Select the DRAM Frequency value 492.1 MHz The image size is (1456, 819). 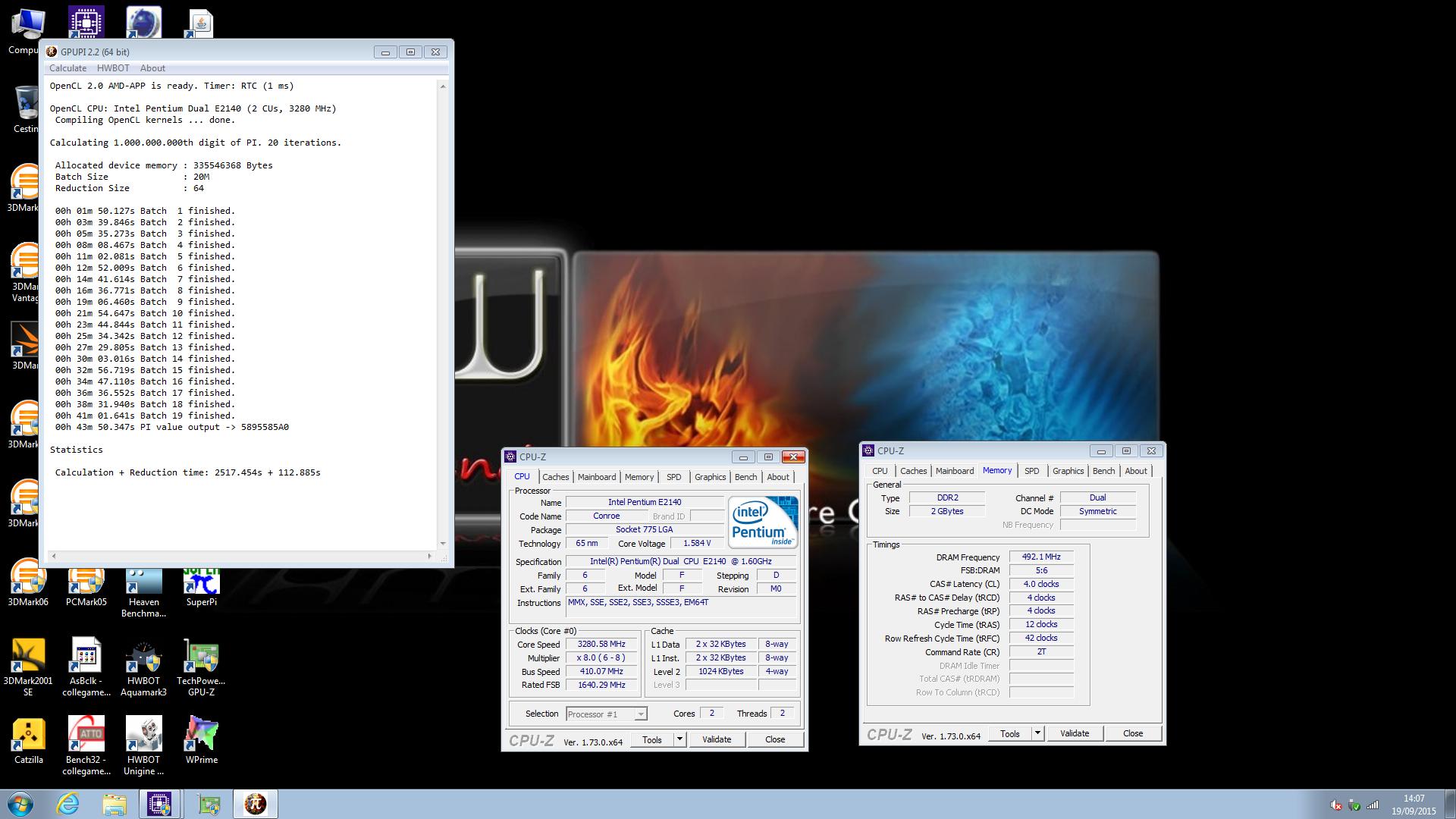pyautogui.click(x=1040, y=557)
